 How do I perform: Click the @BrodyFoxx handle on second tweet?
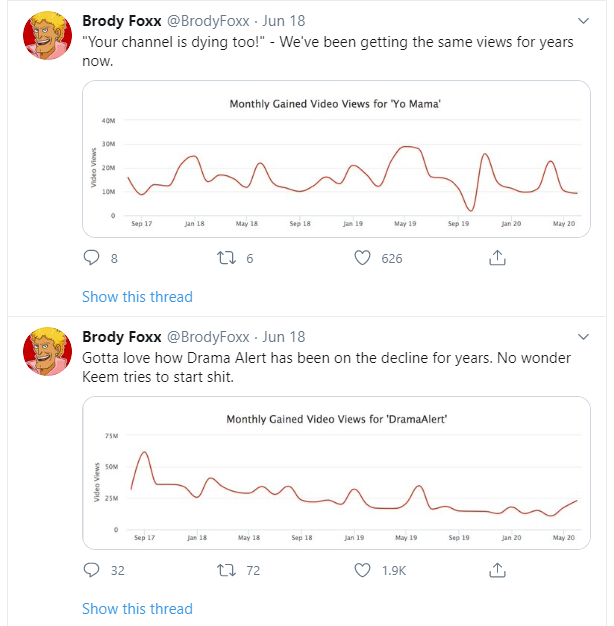tap(209, 337)
